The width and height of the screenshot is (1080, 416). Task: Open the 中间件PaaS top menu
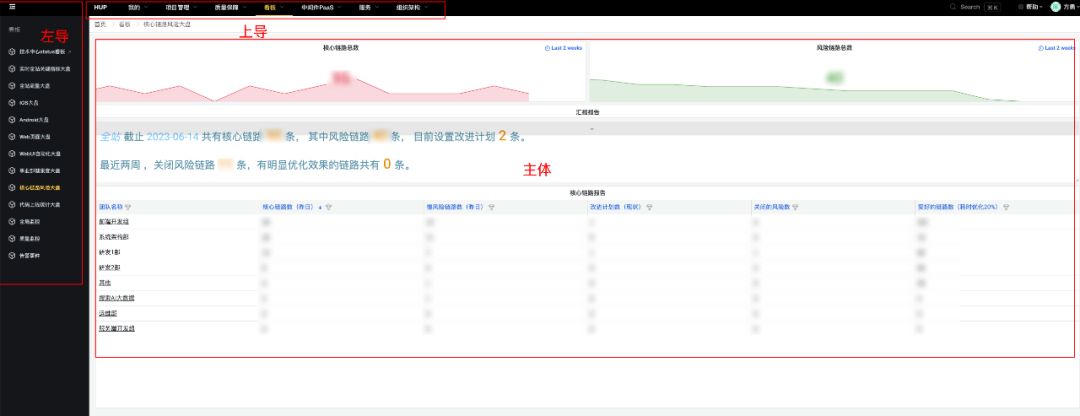point(318,7)
